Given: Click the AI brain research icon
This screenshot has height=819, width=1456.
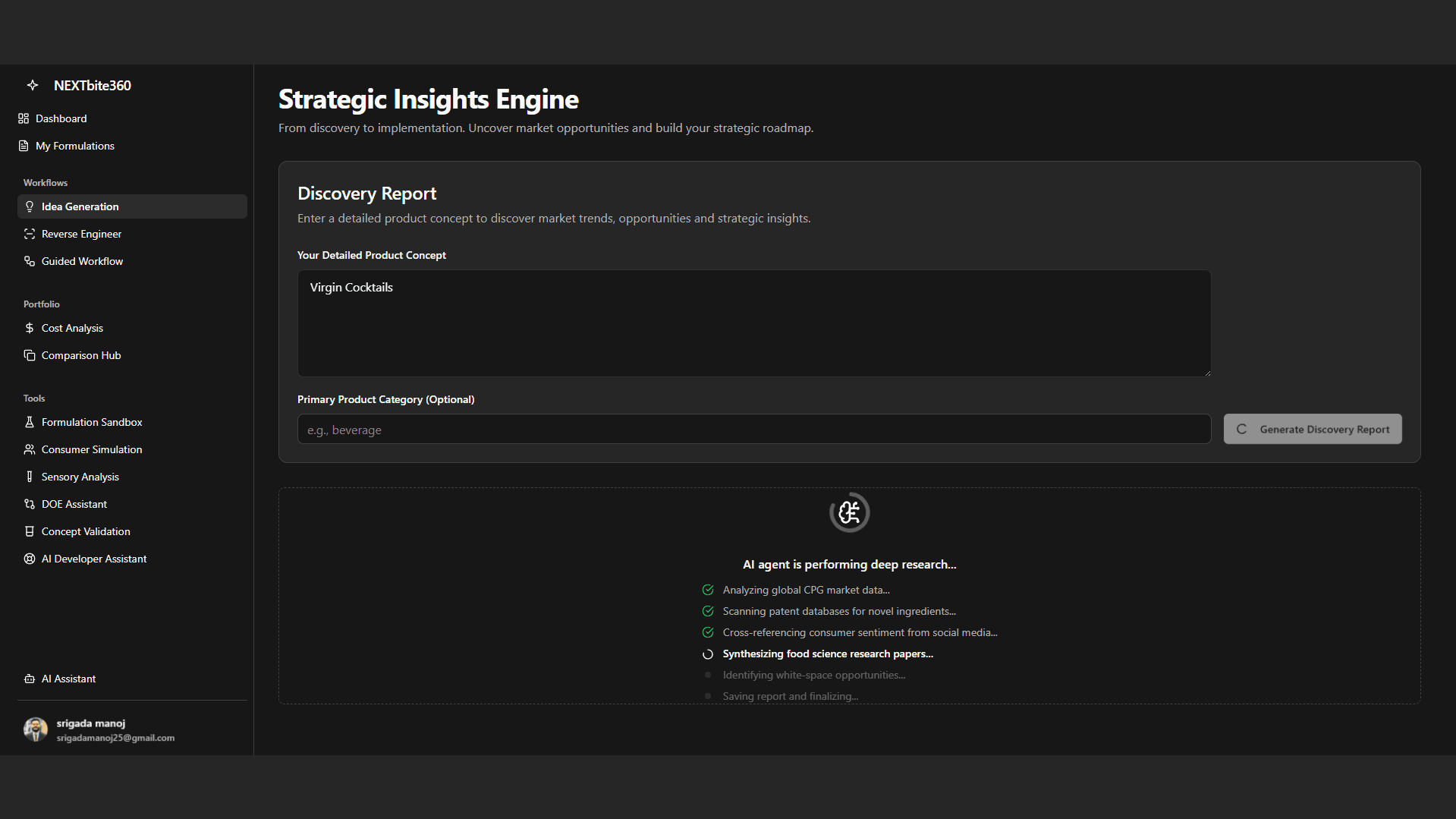Looking at the screenshot, I should coord(849,513).
